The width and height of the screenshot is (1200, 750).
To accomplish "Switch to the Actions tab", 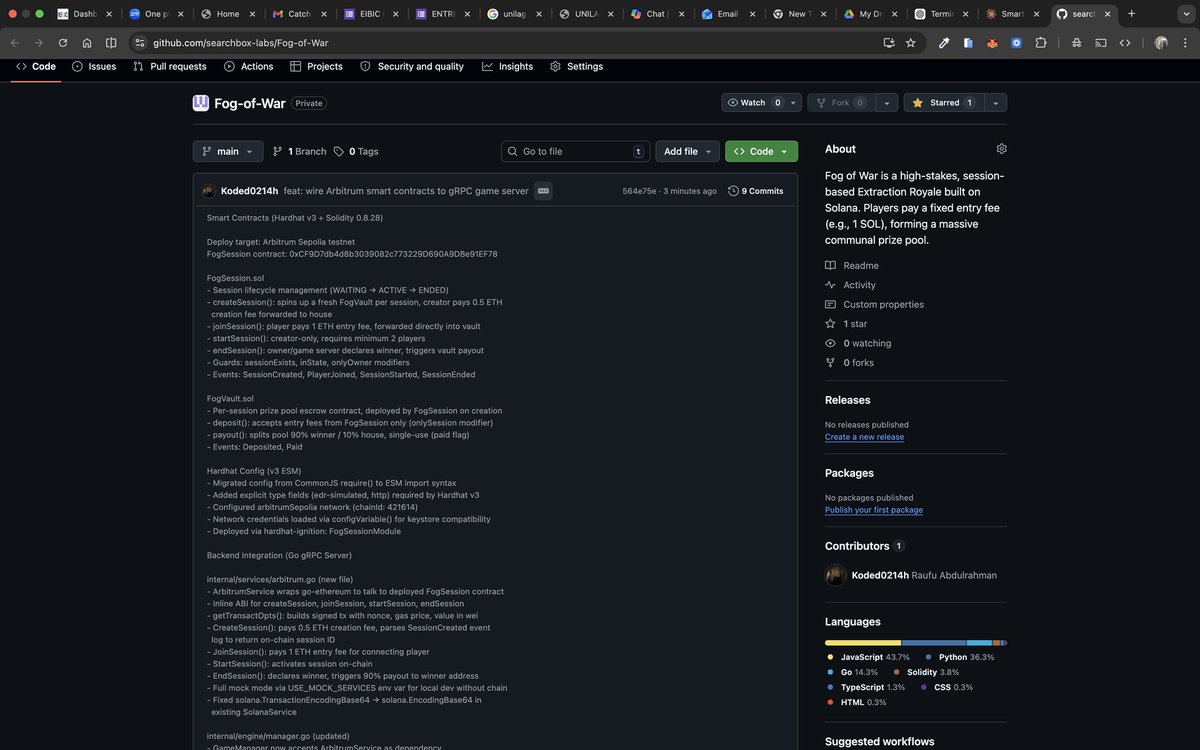I will coord(248,67).
